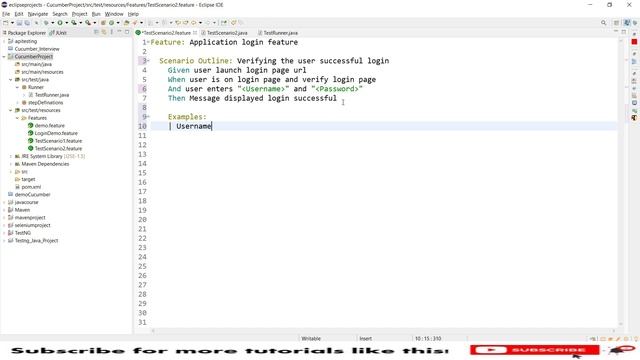Click Collapse All in Package Explorer
Screen dimensions: 640x360
point(96,32)
